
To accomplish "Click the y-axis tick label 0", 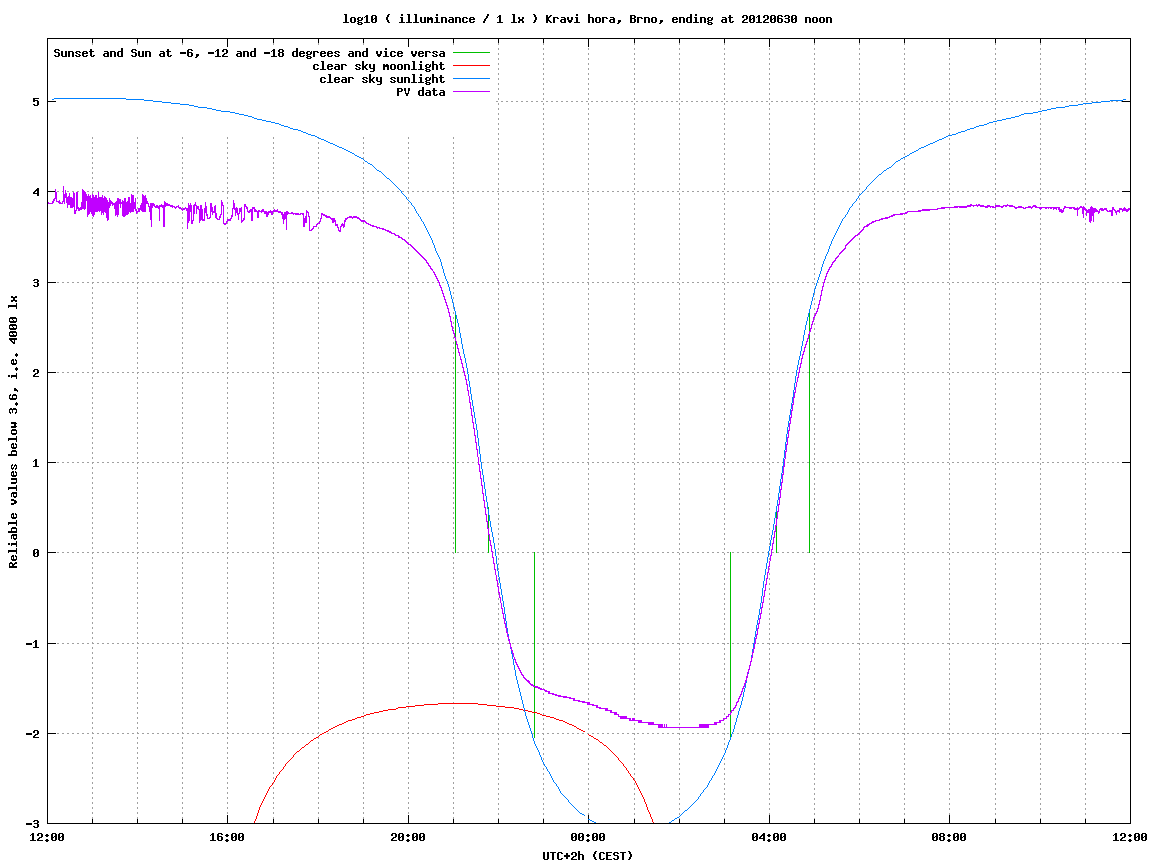I will point(35,553).
